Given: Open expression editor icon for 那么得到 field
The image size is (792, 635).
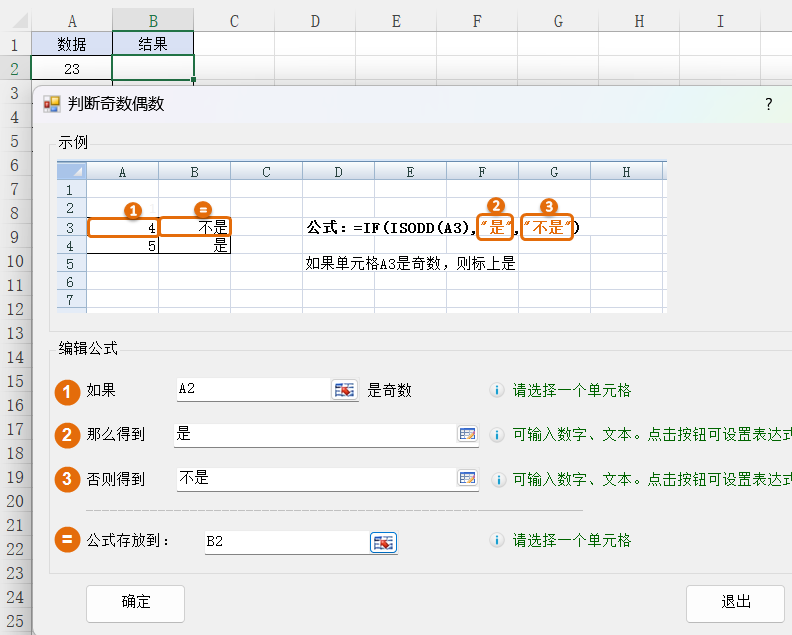Looking at the screenshot, I should click(x=467, y=434).
